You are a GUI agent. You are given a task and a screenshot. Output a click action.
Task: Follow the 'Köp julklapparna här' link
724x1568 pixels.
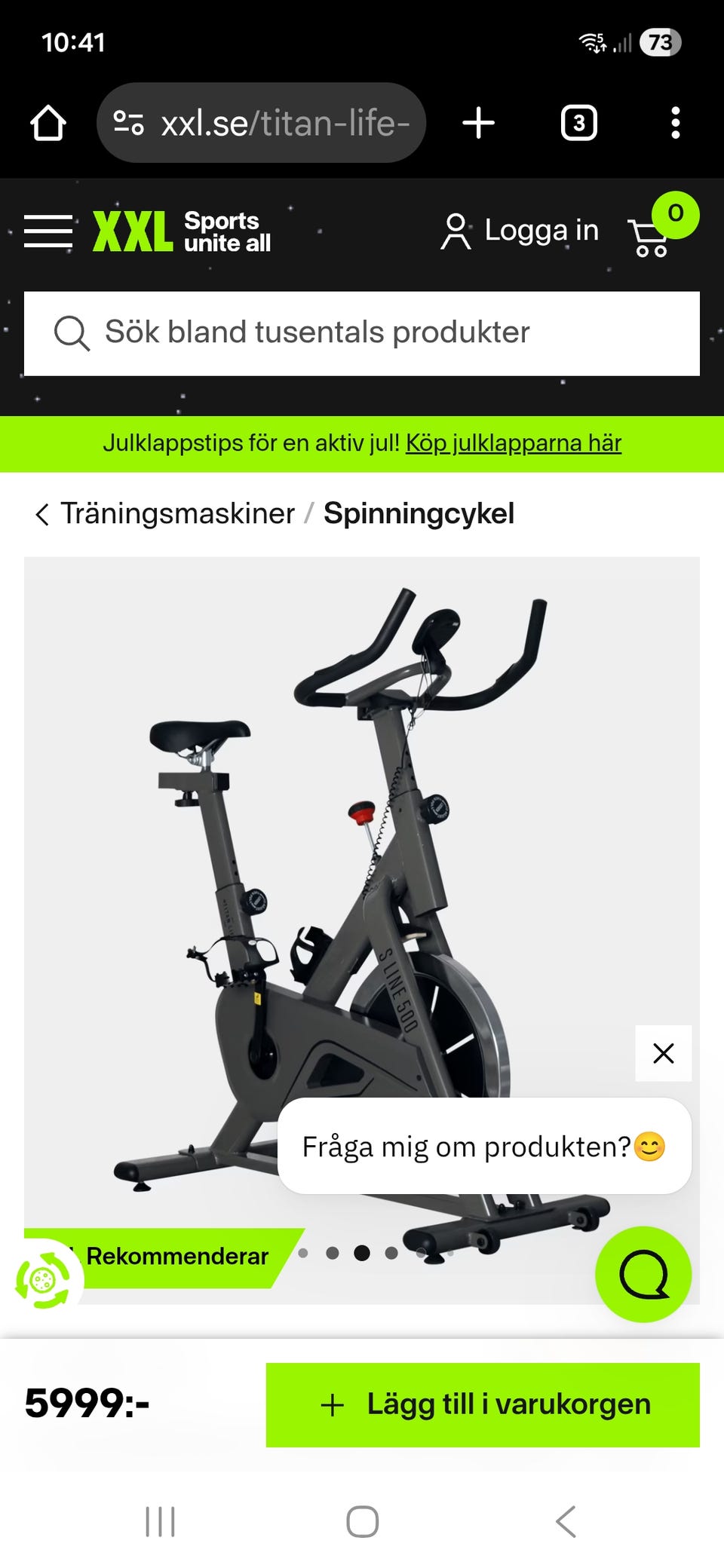click(x=514, y=443)
